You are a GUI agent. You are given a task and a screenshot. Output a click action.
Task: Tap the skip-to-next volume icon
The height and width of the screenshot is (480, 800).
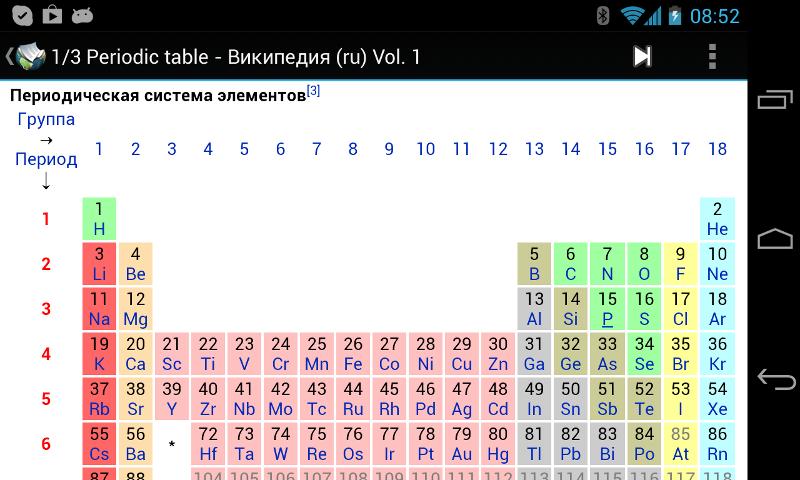point(642,56)
